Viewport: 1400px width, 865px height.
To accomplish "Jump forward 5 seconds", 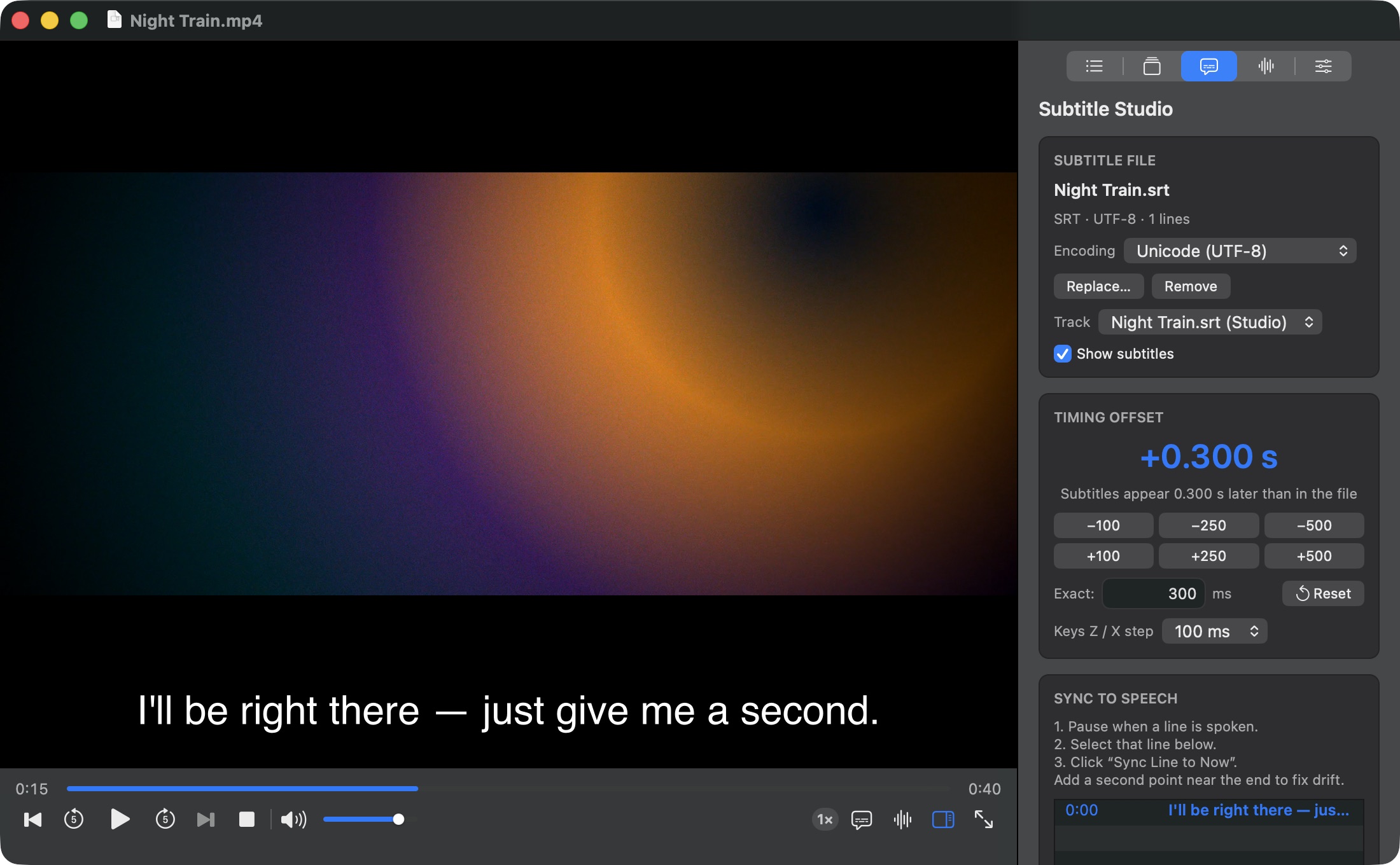I will [165, 819].
